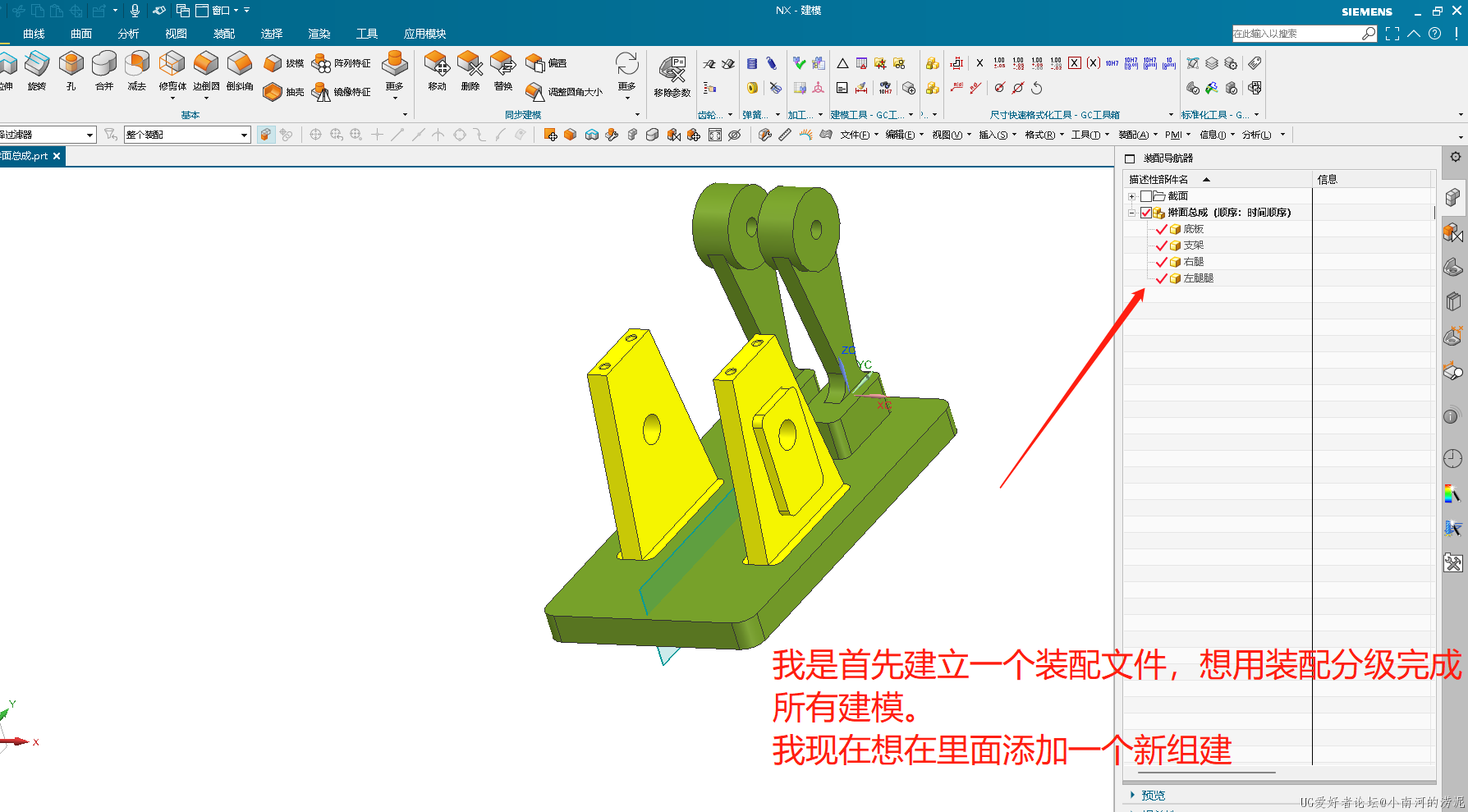Click the 孔 (Hole) feature tool

71,71
